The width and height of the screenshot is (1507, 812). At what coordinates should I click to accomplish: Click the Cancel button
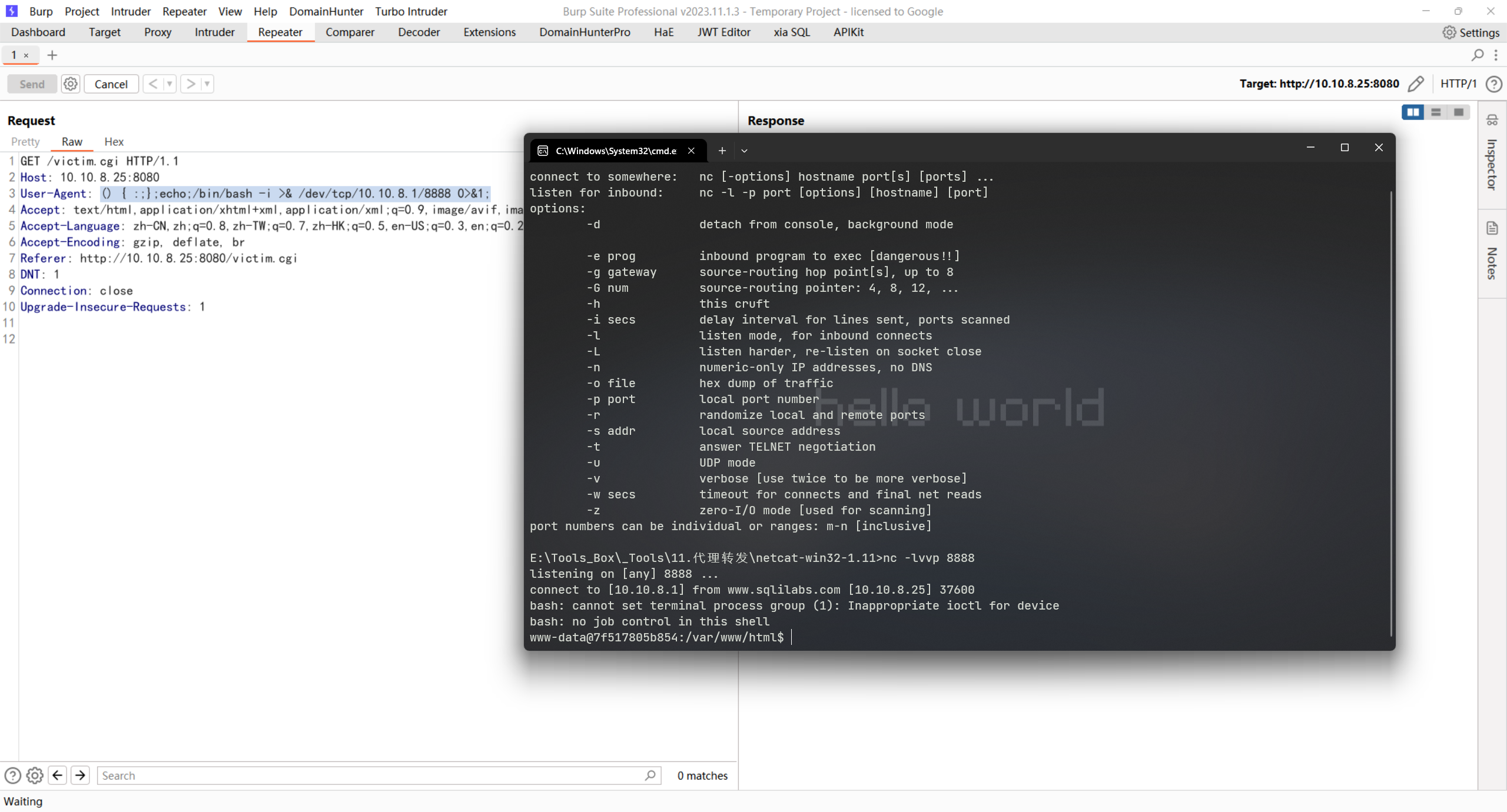[111, 84]
